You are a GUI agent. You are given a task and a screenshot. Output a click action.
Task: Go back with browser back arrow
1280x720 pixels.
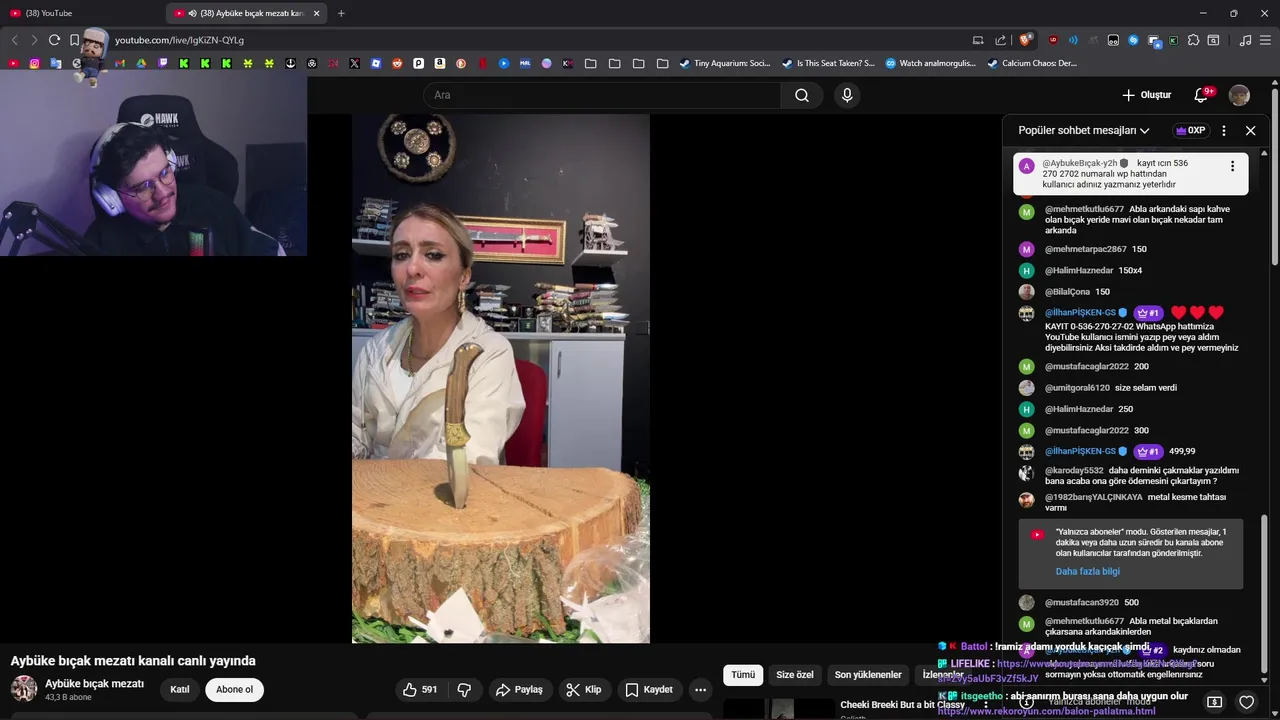(14, 40)
